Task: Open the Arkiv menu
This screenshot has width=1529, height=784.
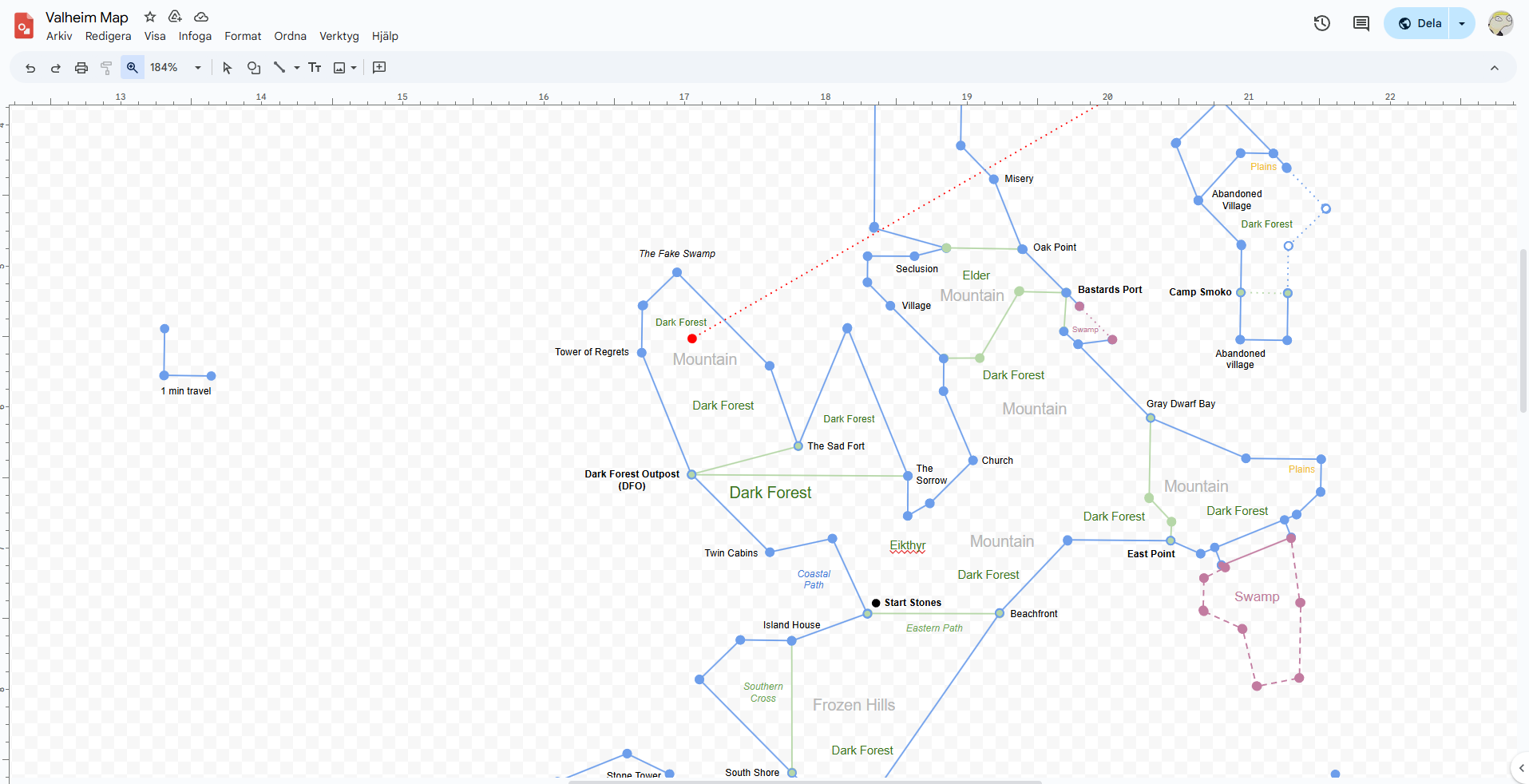Action: 59,36
